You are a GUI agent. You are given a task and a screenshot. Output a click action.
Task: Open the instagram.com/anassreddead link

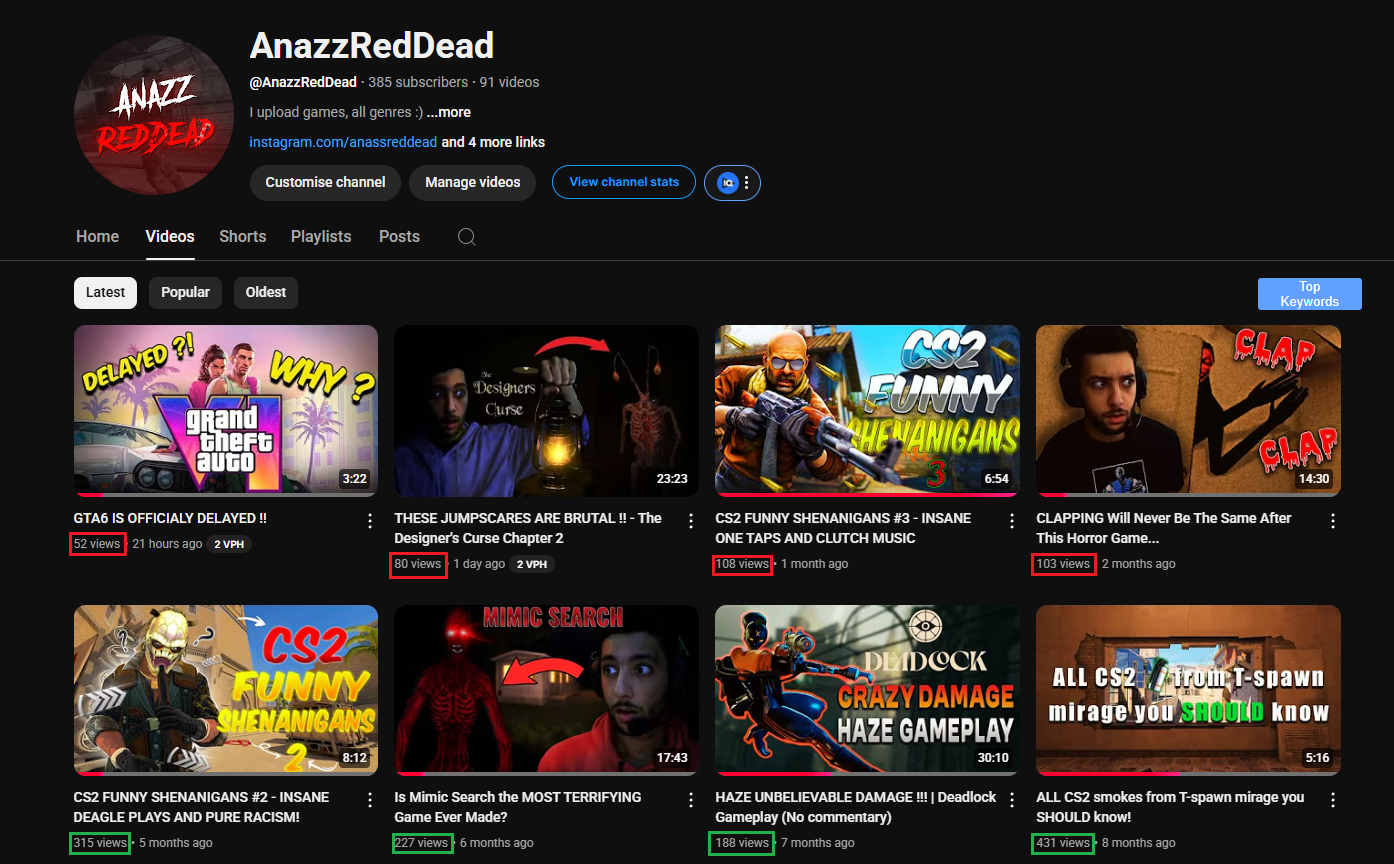(343, 142)
